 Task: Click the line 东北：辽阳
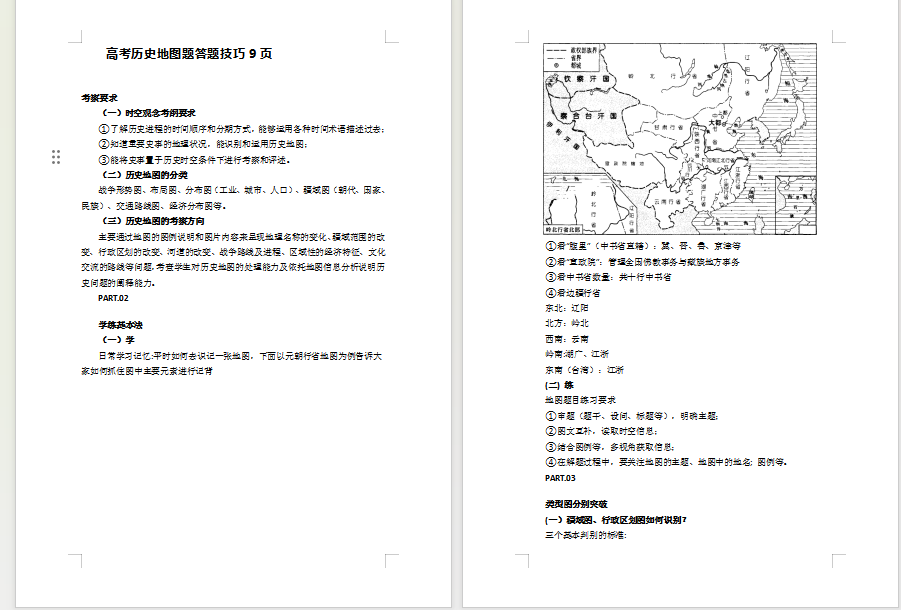pyautogui.click(x=567, y=309)
